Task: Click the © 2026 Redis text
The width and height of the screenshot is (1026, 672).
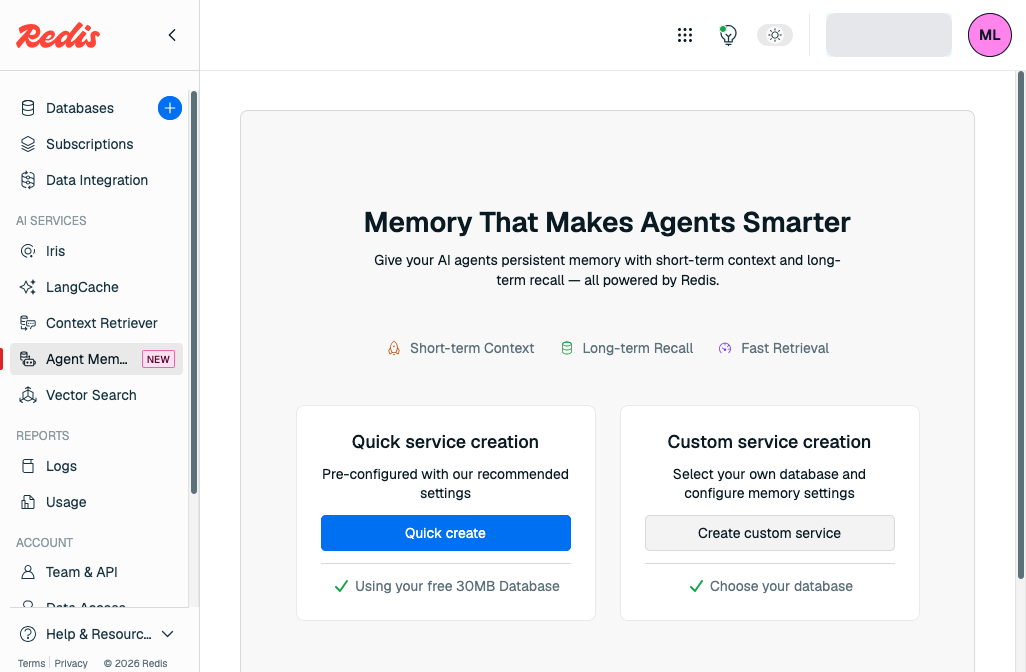Action: (x=135, y=663)
